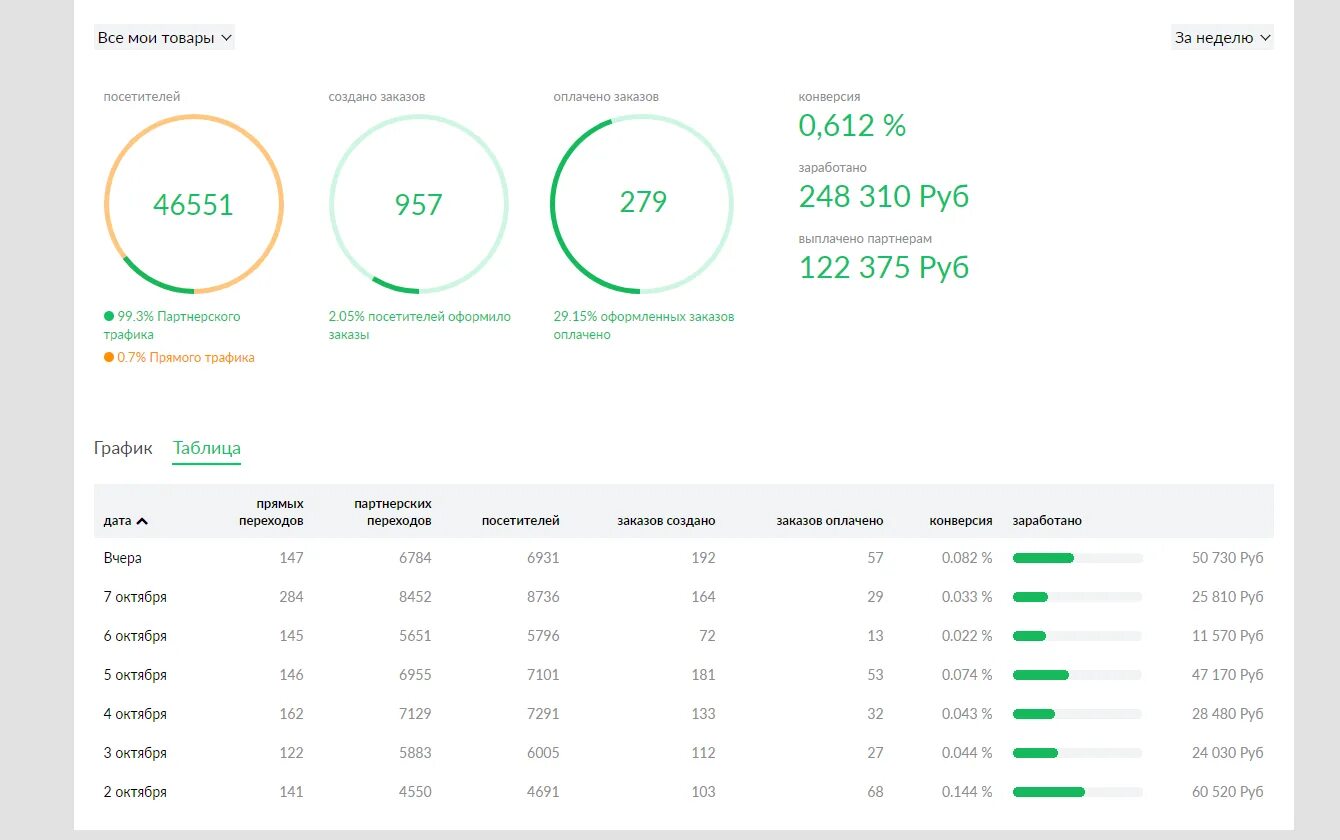This screenshot has height=840, width=1340.
Task: Click the 8736 visitors cell
Action: pos(543,597)
